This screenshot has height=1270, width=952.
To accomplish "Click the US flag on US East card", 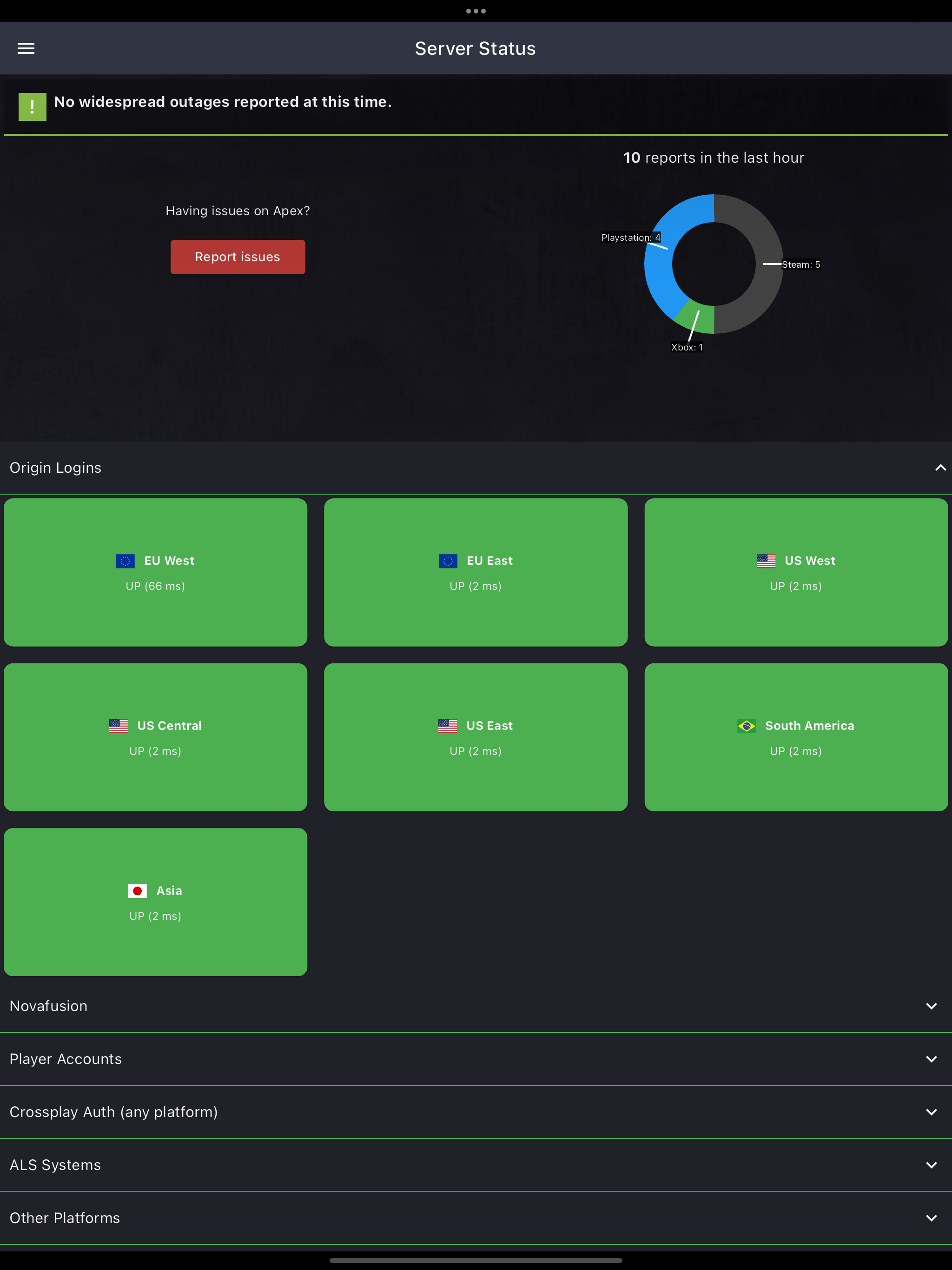I will (x=447, y=726).
